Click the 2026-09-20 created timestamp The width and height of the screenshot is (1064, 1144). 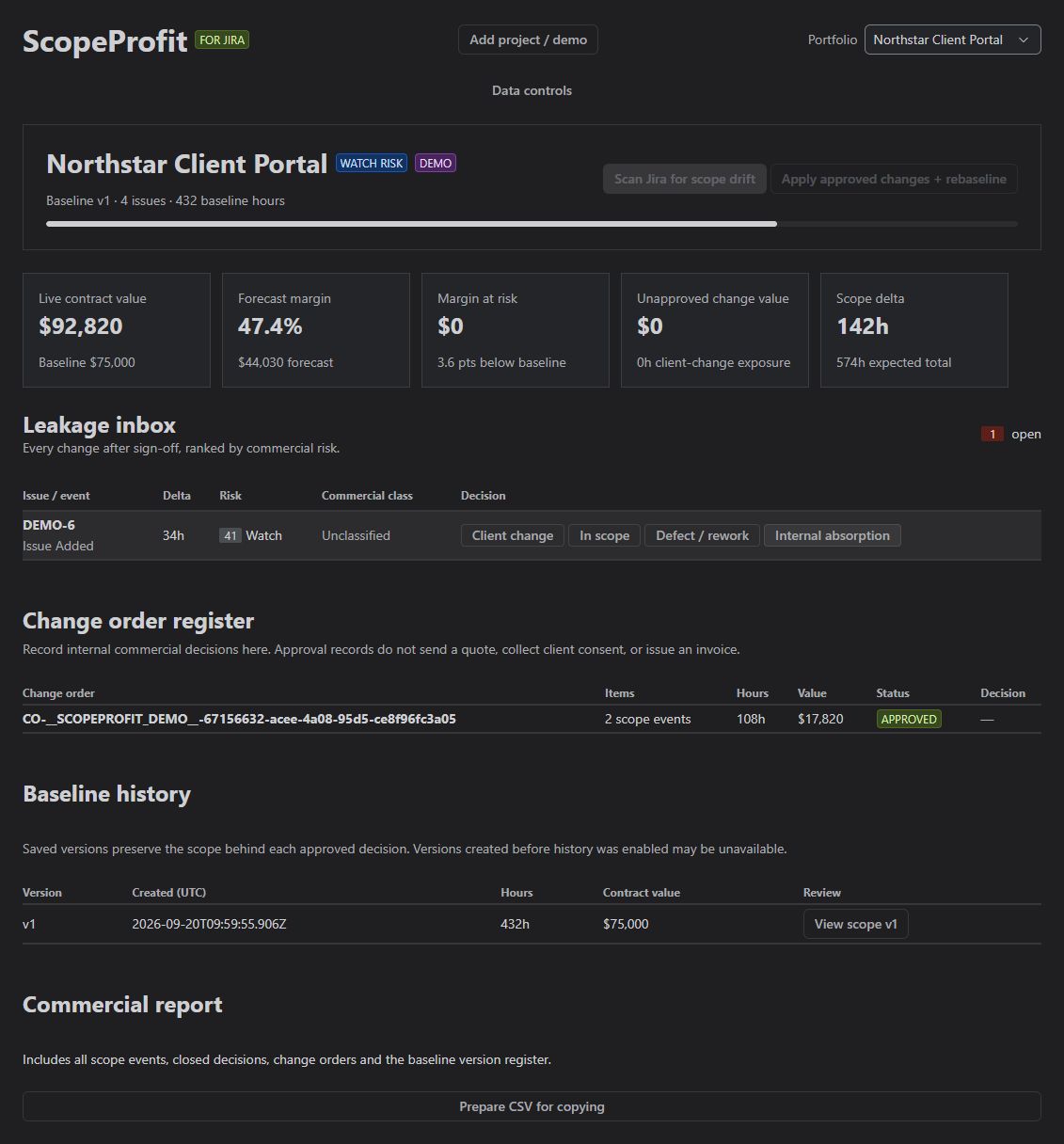[x=209, y=924]
